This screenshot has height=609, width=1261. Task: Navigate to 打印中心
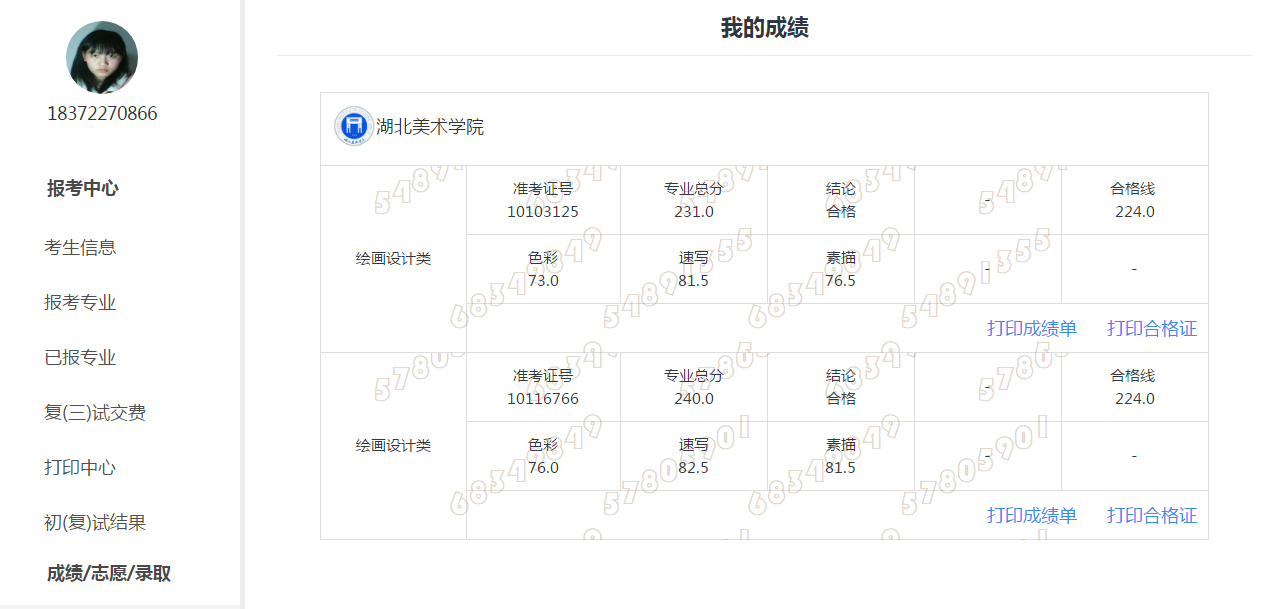click(80, 467)
